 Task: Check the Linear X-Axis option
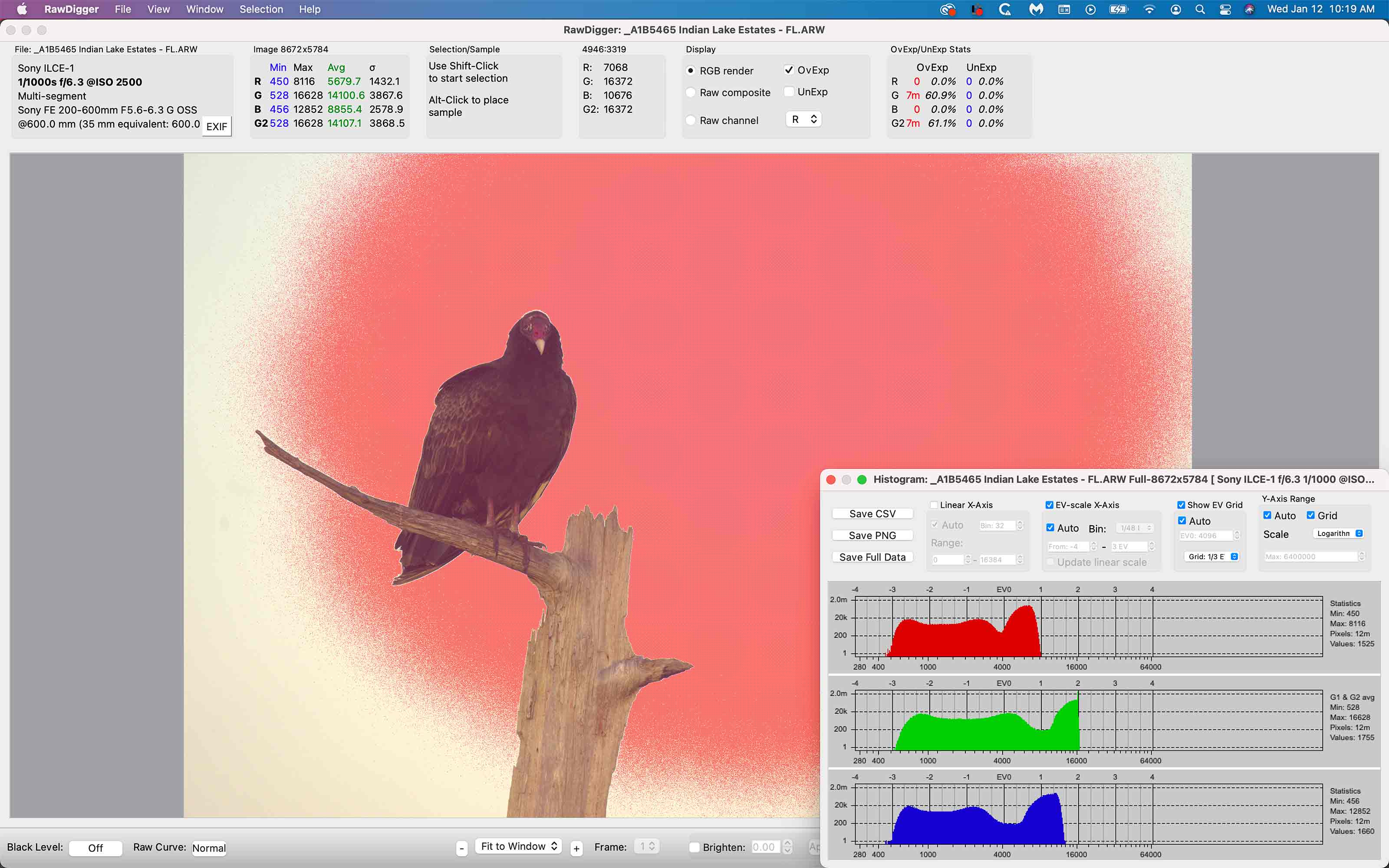[x=934, y=505]
